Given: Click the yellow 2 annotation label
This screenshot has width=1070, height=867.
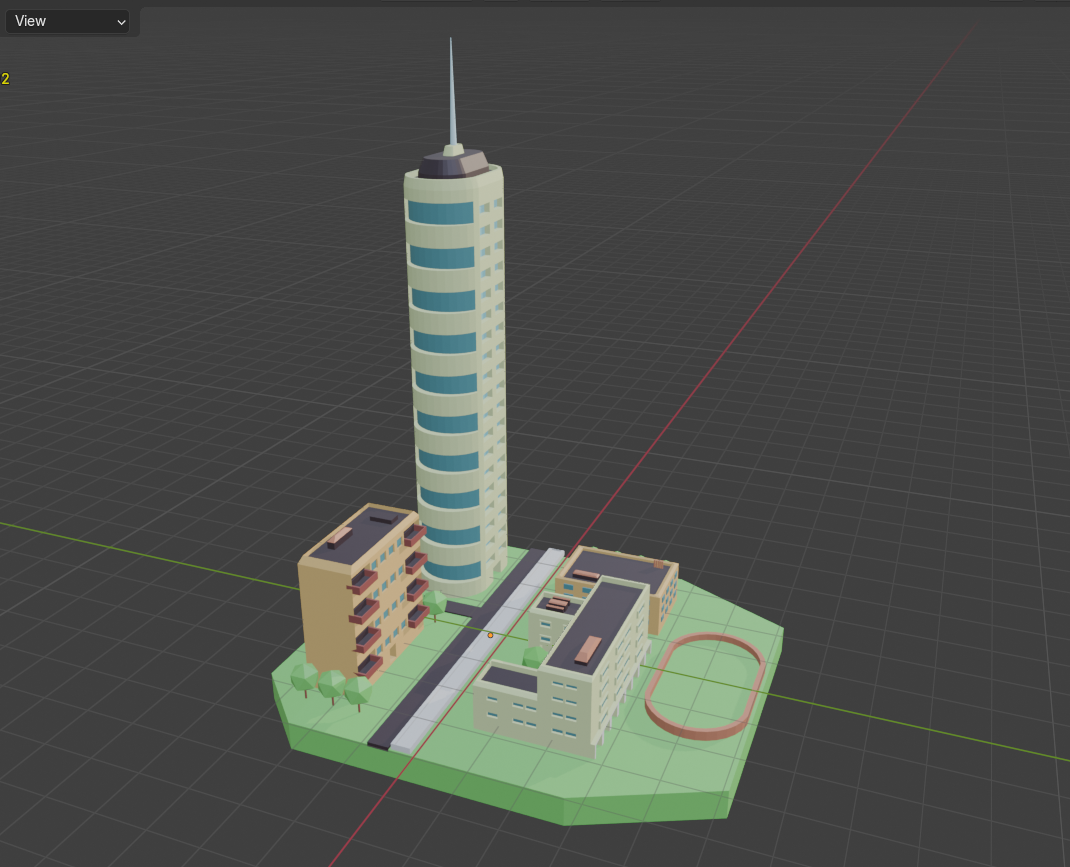Looking at the screenshot, I should click(x=5, y=78).
